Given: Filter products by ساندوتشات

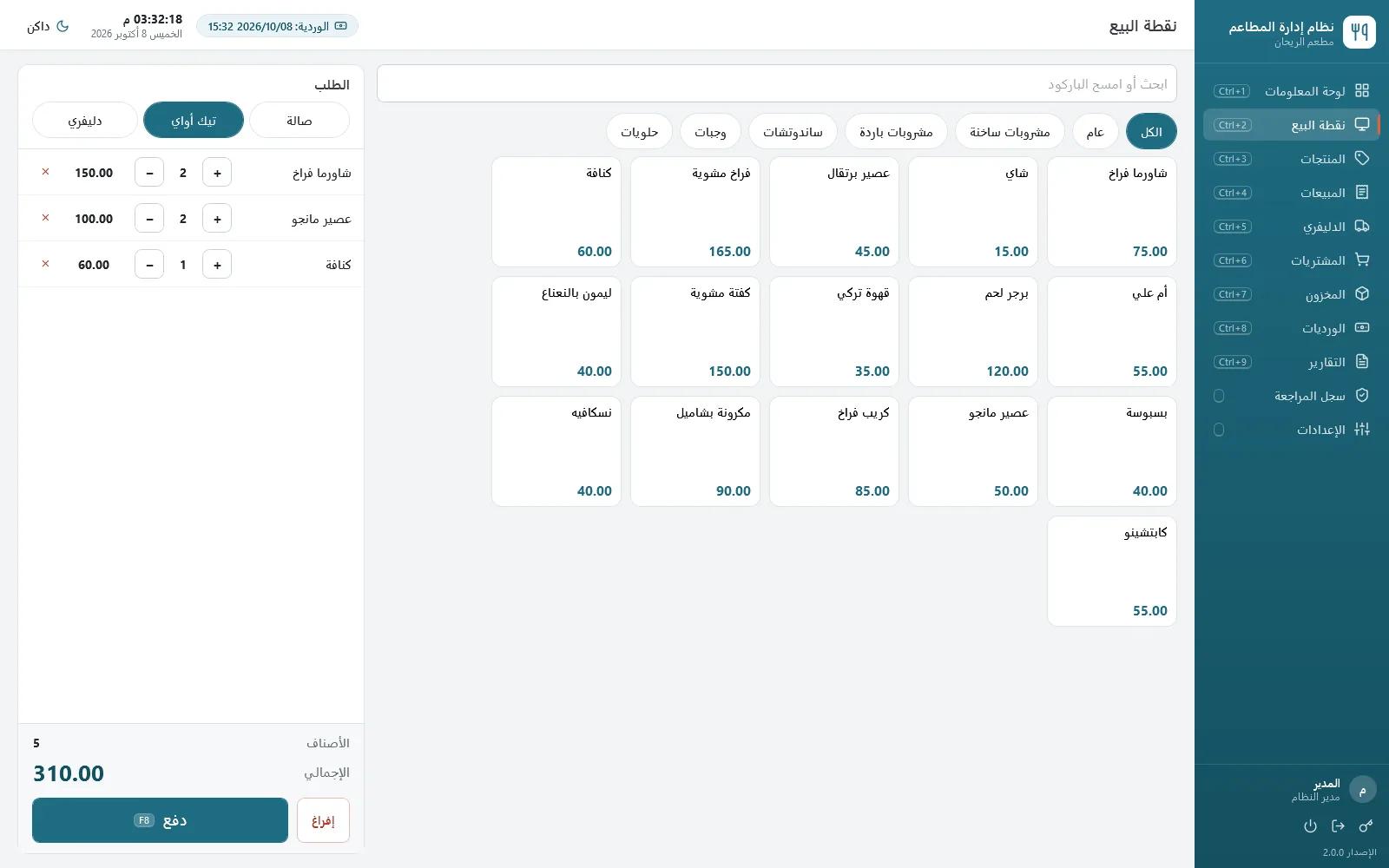Looking at the screenshot, I should click(793, 131).
